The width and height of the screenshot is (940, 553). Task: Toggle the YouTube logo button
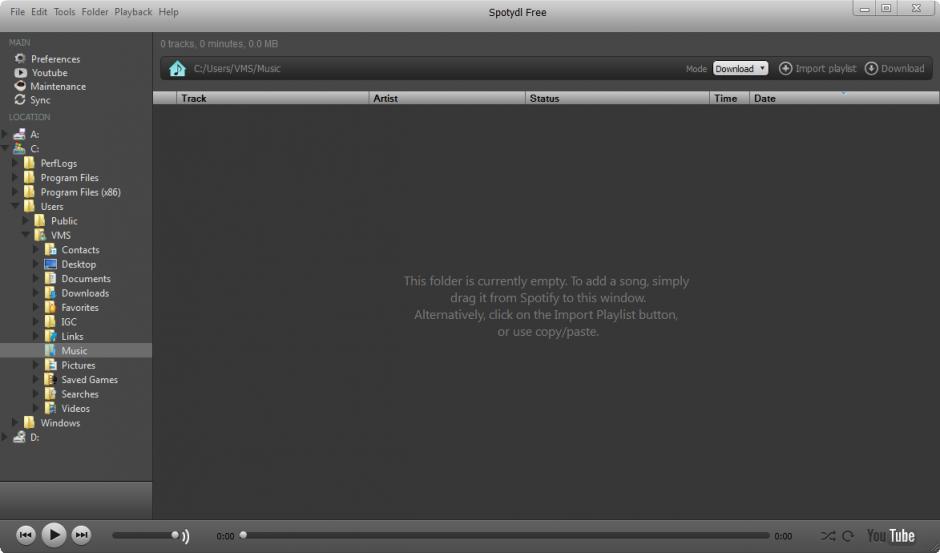pyautogui.click(x=890, y=536)
